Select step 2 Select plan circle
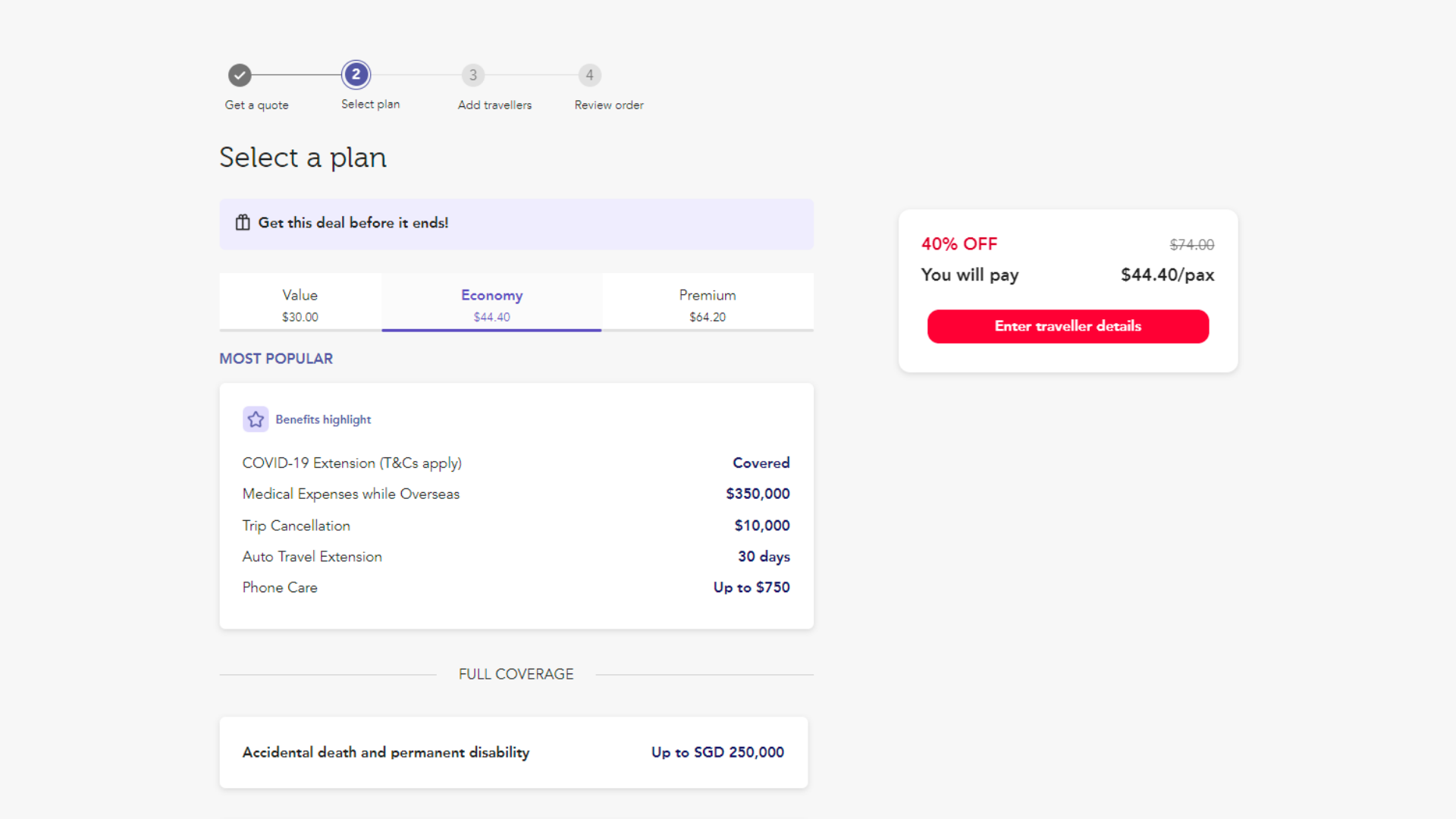The height and width of the screenshot is (819, 1456). click(x=356, y=74)
